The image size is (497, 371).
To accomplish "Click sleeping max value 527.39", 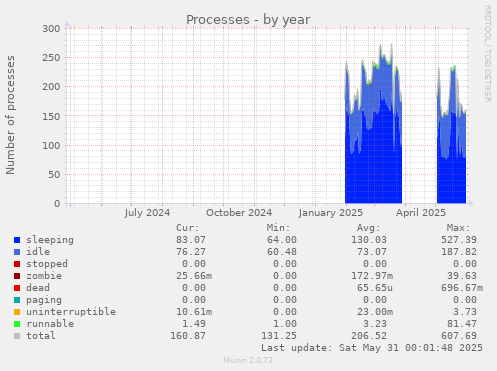I will (x=459, y=240).
